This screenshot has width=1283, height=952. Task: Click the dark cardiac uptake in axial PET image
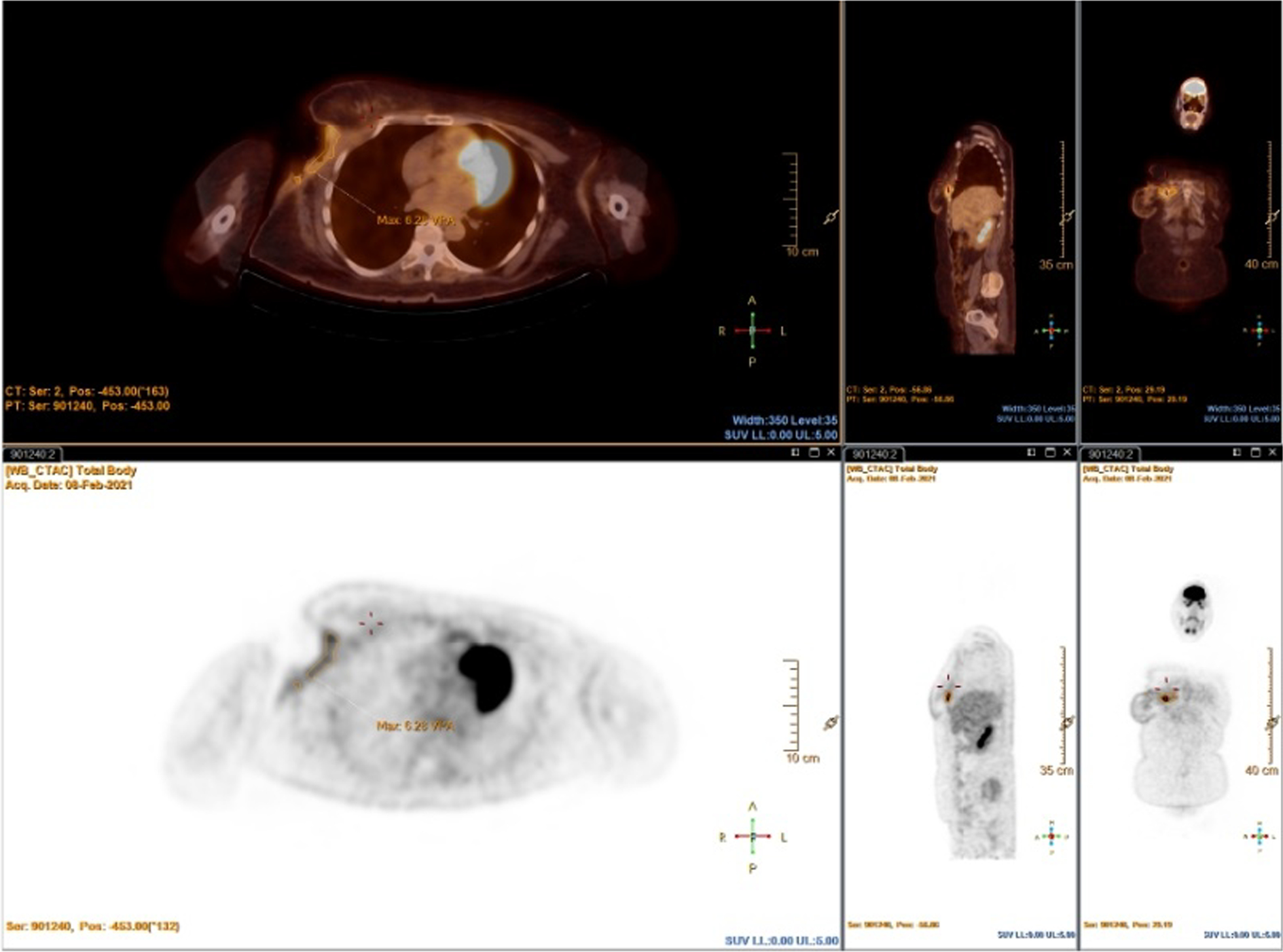pos(486,677)
